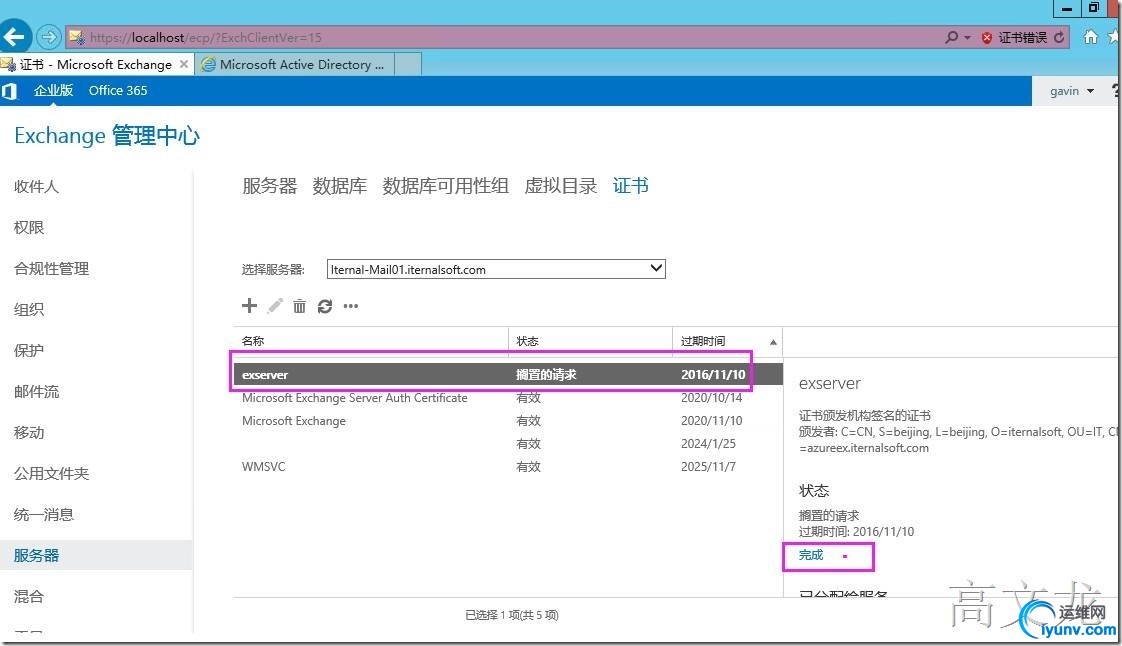Open 邮件流 in the left navigation
The image size is (1122, 646).
(x=36, y=392)
